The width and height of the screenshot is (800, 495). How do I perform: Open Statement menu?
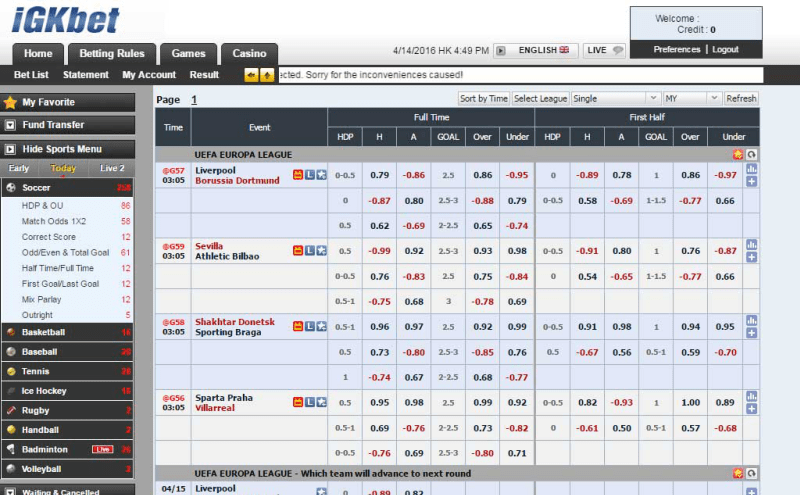86,75
